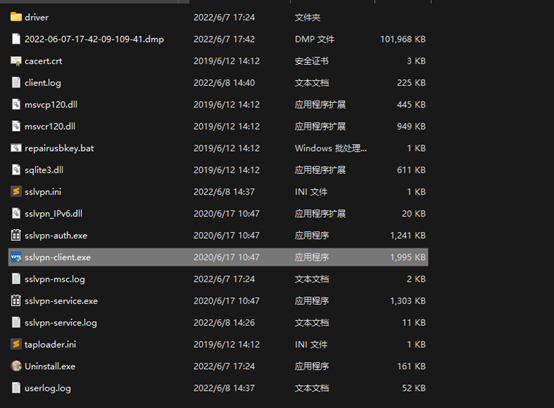
Task: Click the sslvpn-client.exe file name
Action: [x=58, y=258]
